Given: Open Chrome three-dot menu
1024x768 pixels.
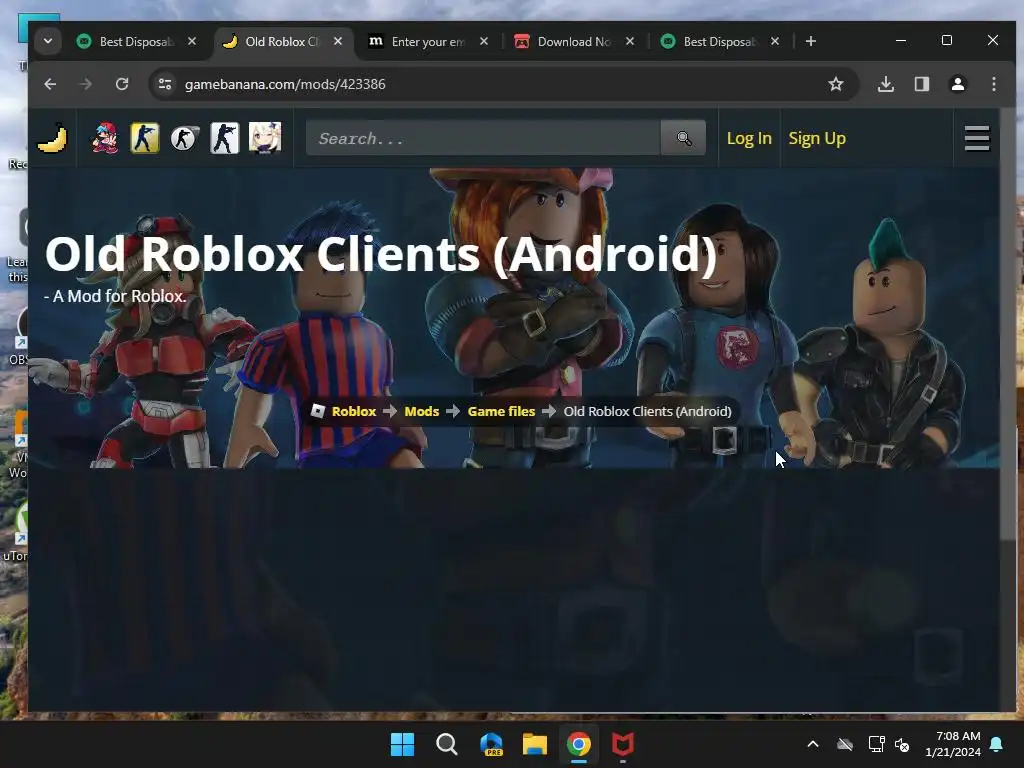Looking at the screenshot, I should pyautogui.click(x=993, y=84).
